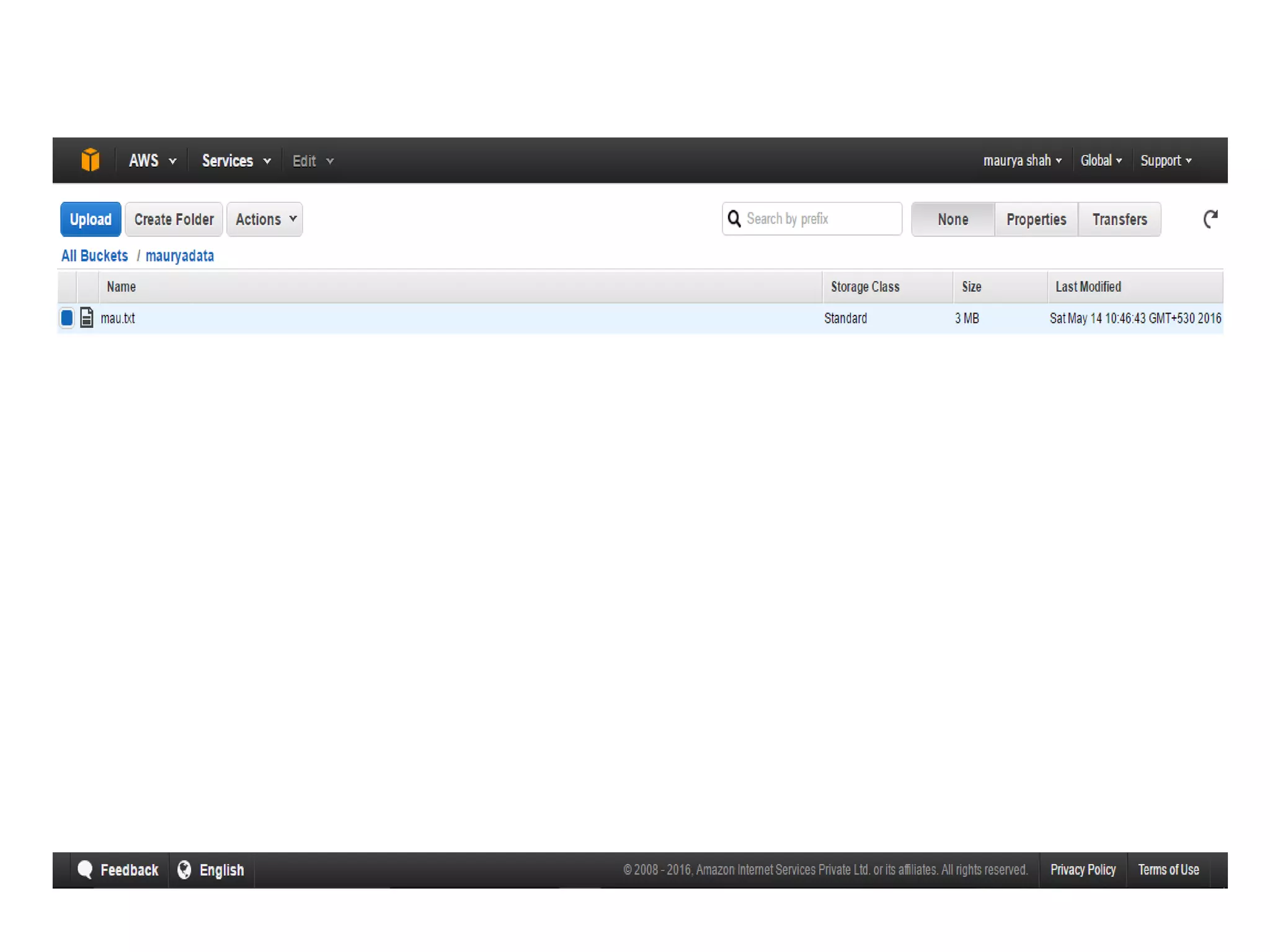This screenshot has height=952, width=1270.
Task: Open the Actions dropdown
Action: [x=265, y=219]
